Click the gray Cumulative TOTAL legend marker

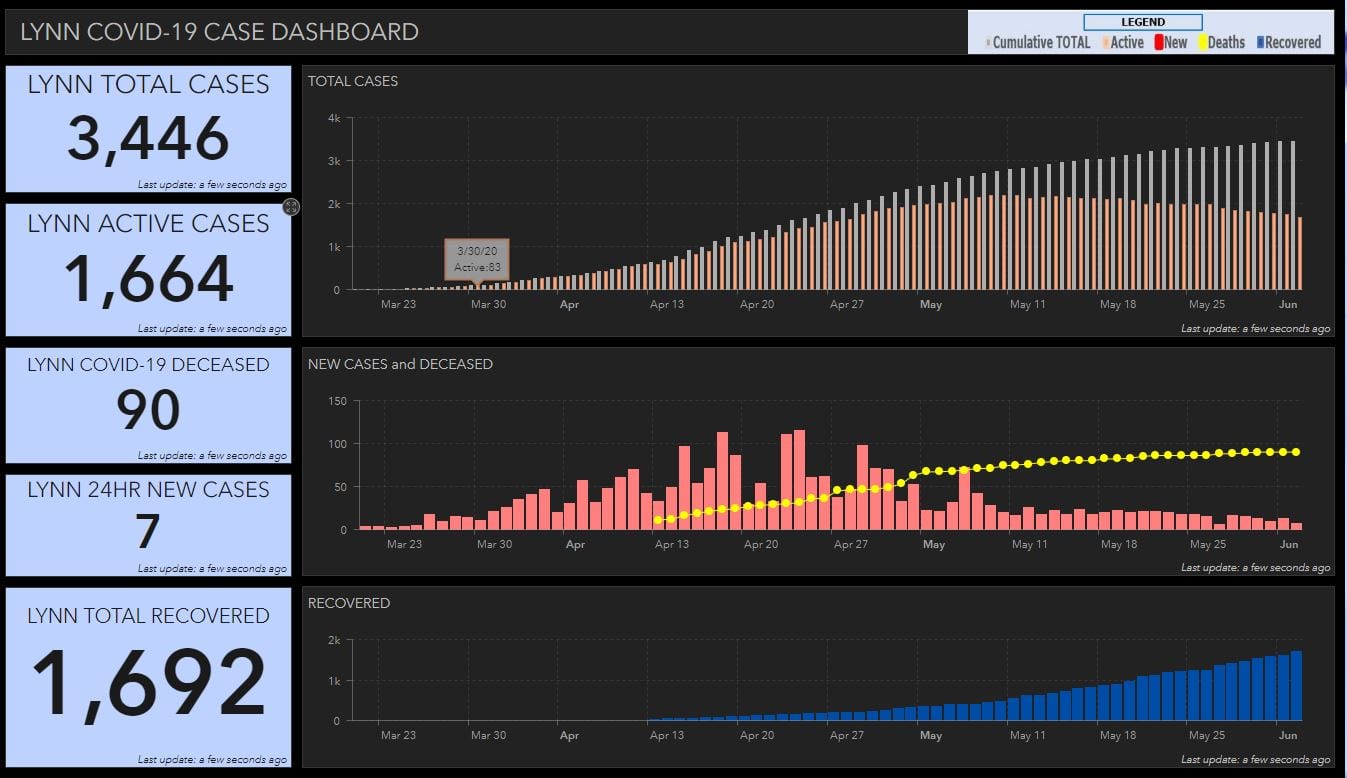click(x=988, y=43)
